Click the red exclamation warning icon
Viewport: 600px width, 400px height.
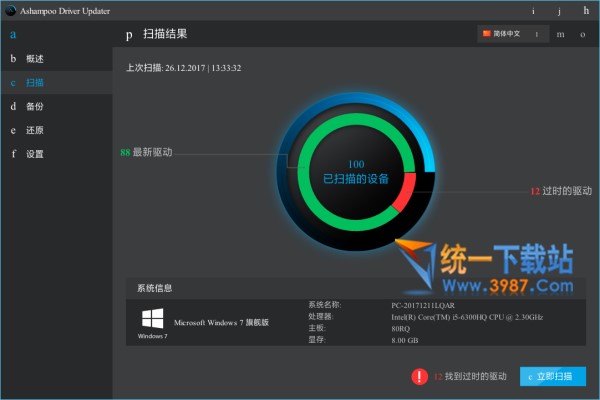click(x=419, y=377)
